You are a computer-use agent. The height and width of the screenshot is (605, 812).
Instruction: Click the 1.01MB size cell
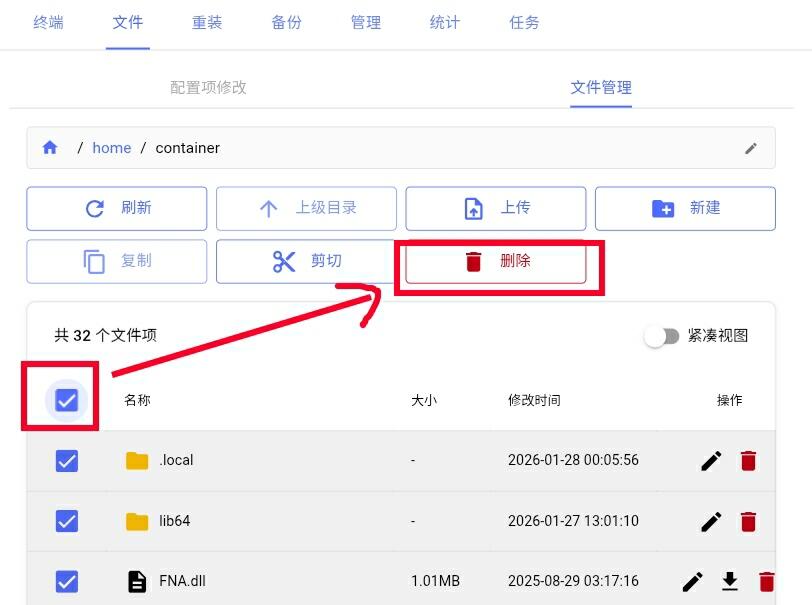coord(436,581)
